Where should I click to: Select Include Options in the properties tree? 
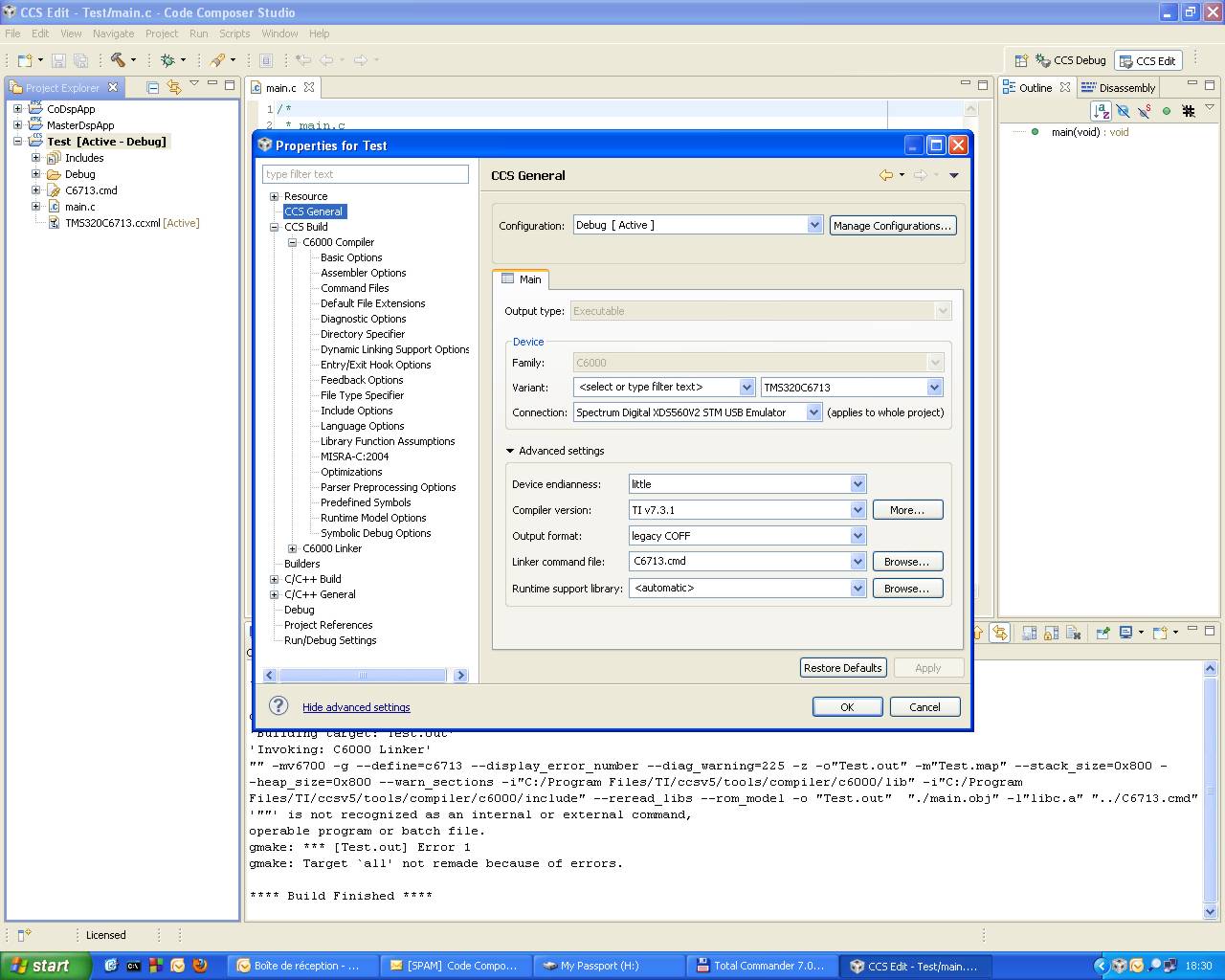click(356, 411)
